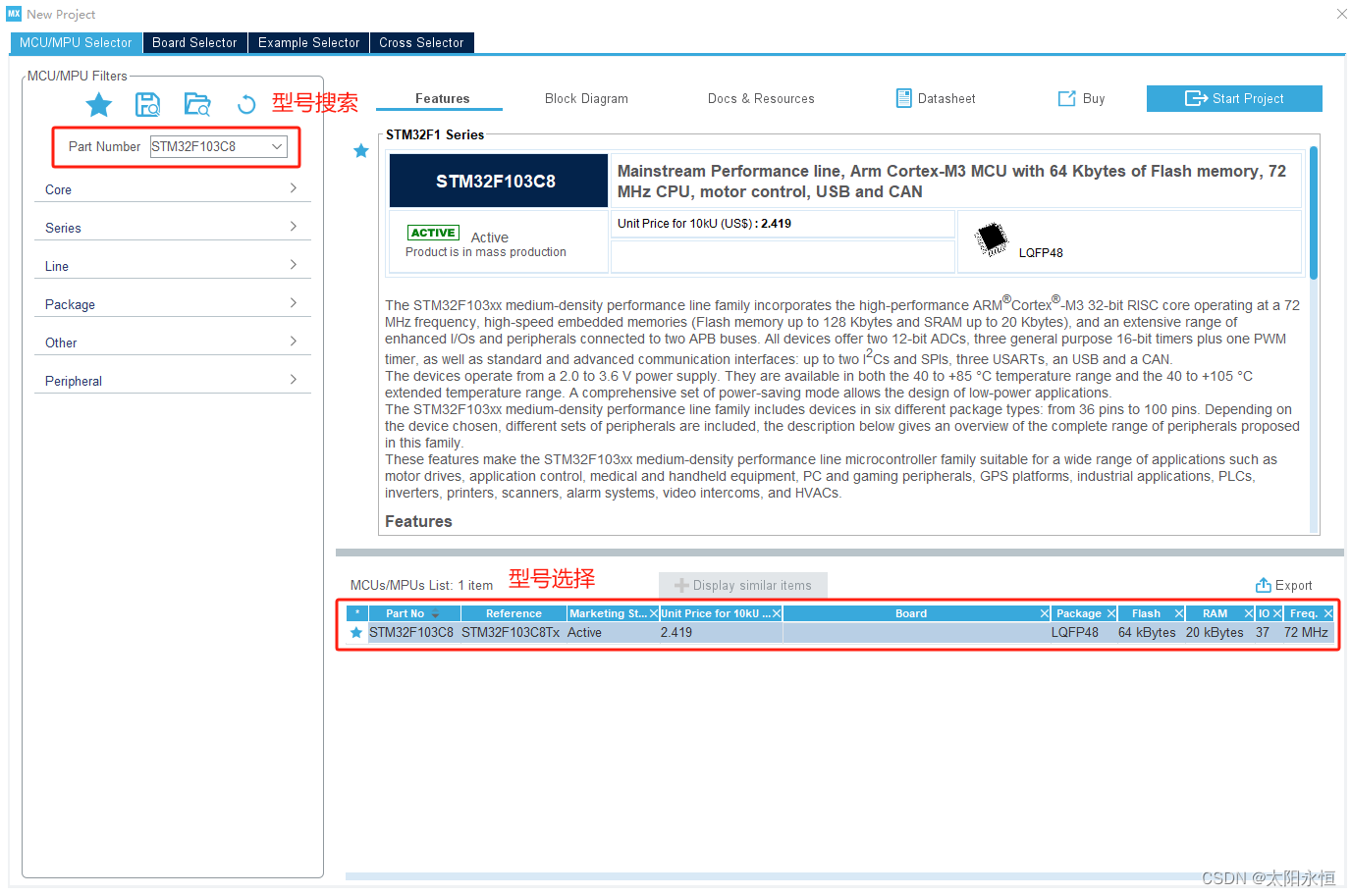This screenshot has height=896, width=1351.
Task: Click the save search floppy icon
Action: pos(148,104)
